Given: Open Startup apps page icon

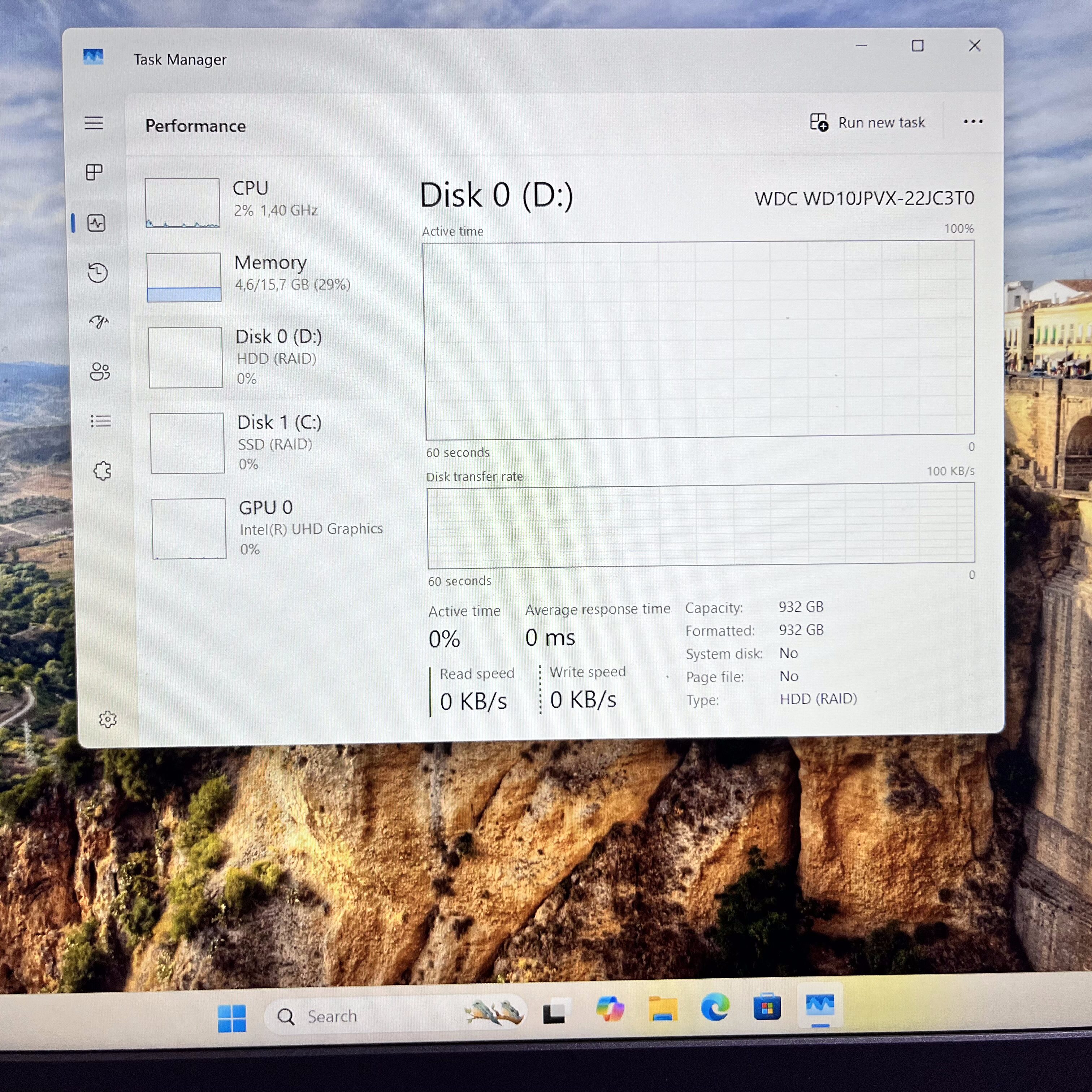Looking at the screenshot, I should [x=99, y=322].
